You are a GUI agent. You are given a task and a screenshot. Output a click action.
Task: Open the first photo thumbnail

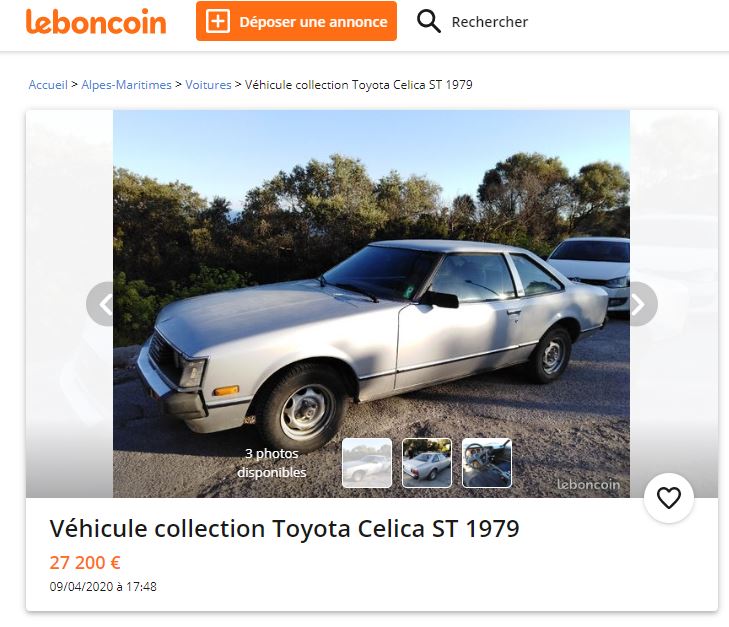pyautogui.click(x=367, y=463)
